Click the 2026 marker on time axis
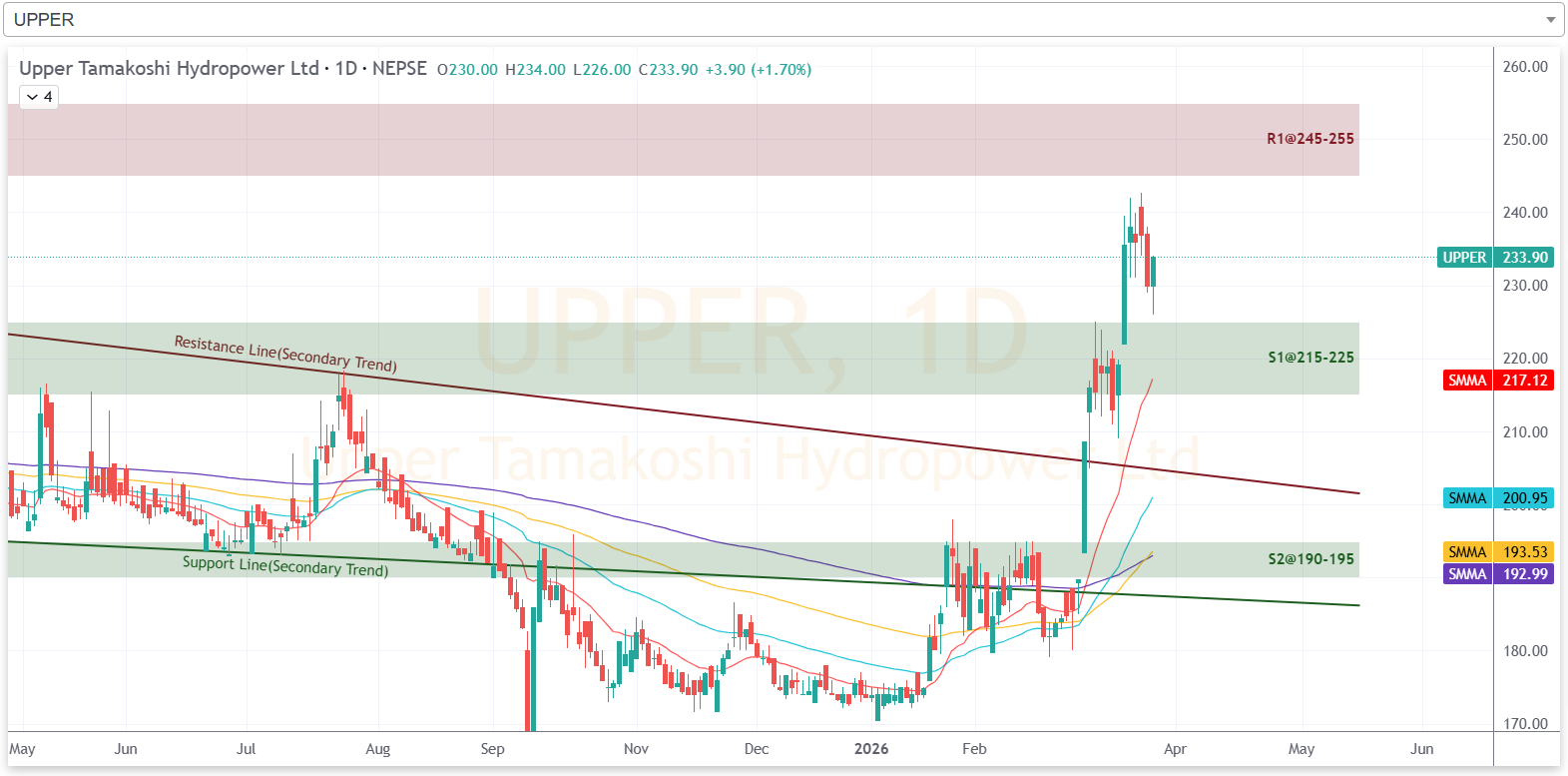This screenshot has height=776, width=1568. (x=870, y=749)
